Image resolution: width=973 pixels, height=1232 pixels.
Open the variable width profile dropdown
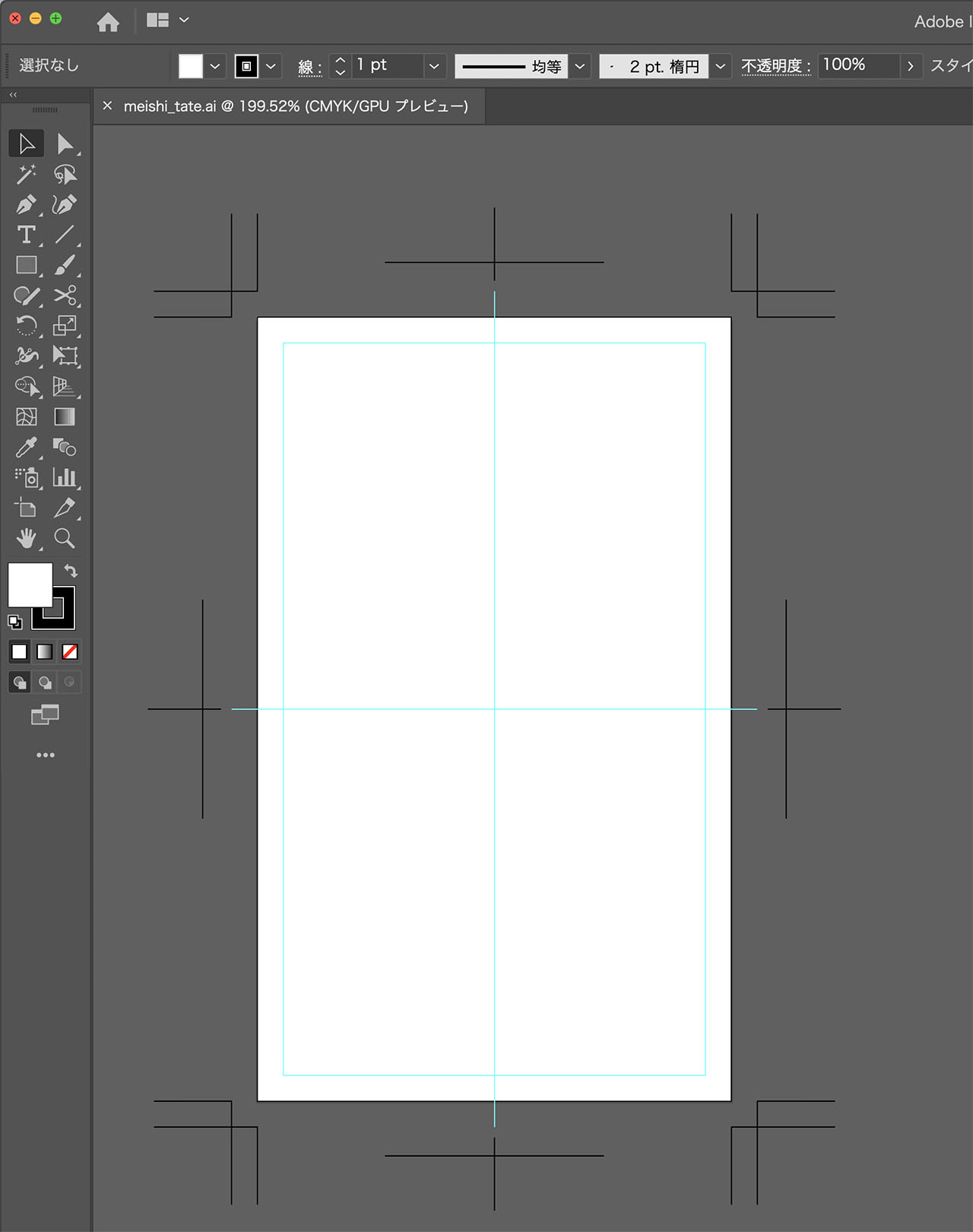[580, 66]
